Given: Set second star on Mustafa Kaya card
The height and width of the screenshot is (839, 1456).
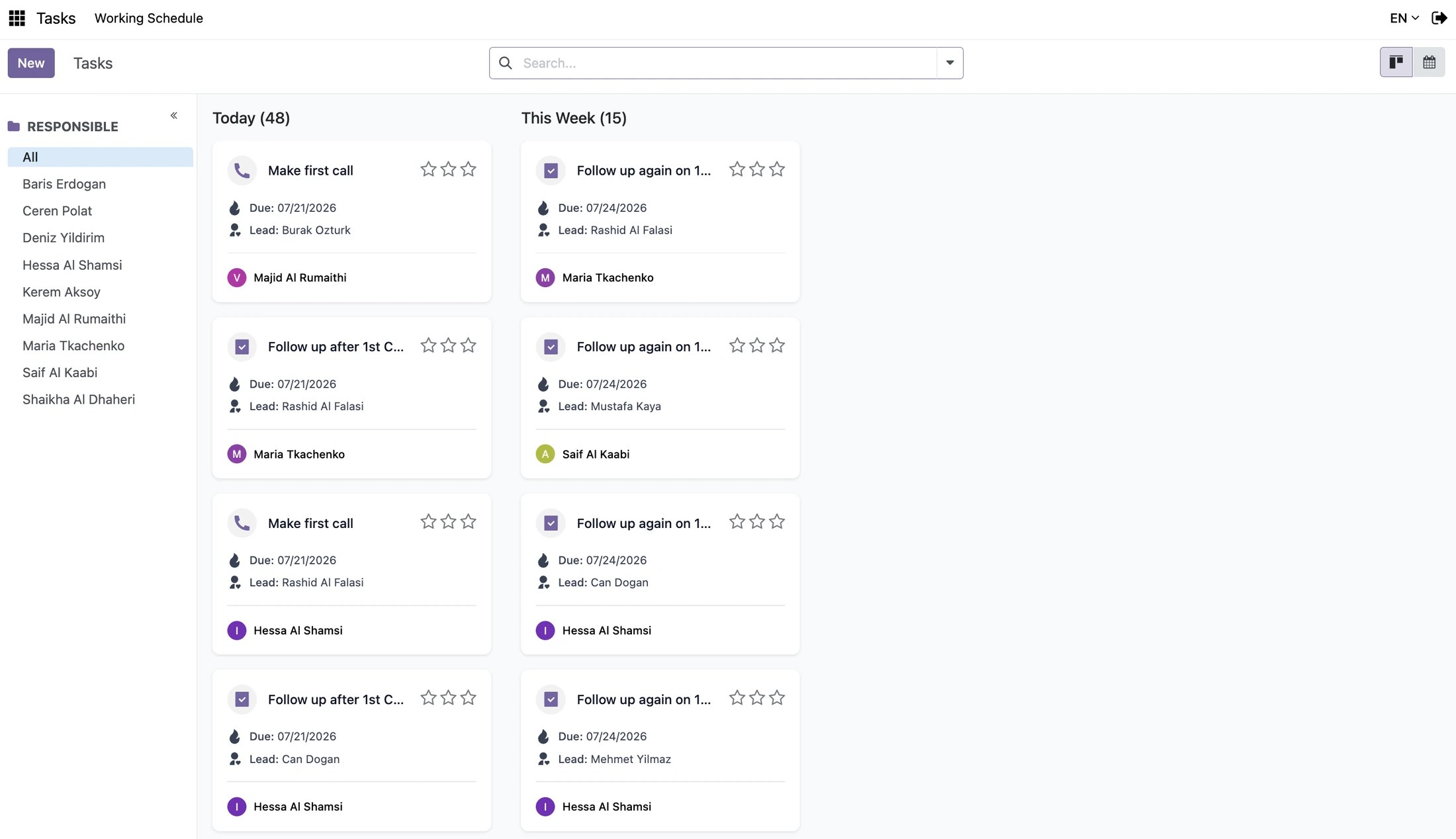Looking at the screenshot, I should [x=757, y=345].
